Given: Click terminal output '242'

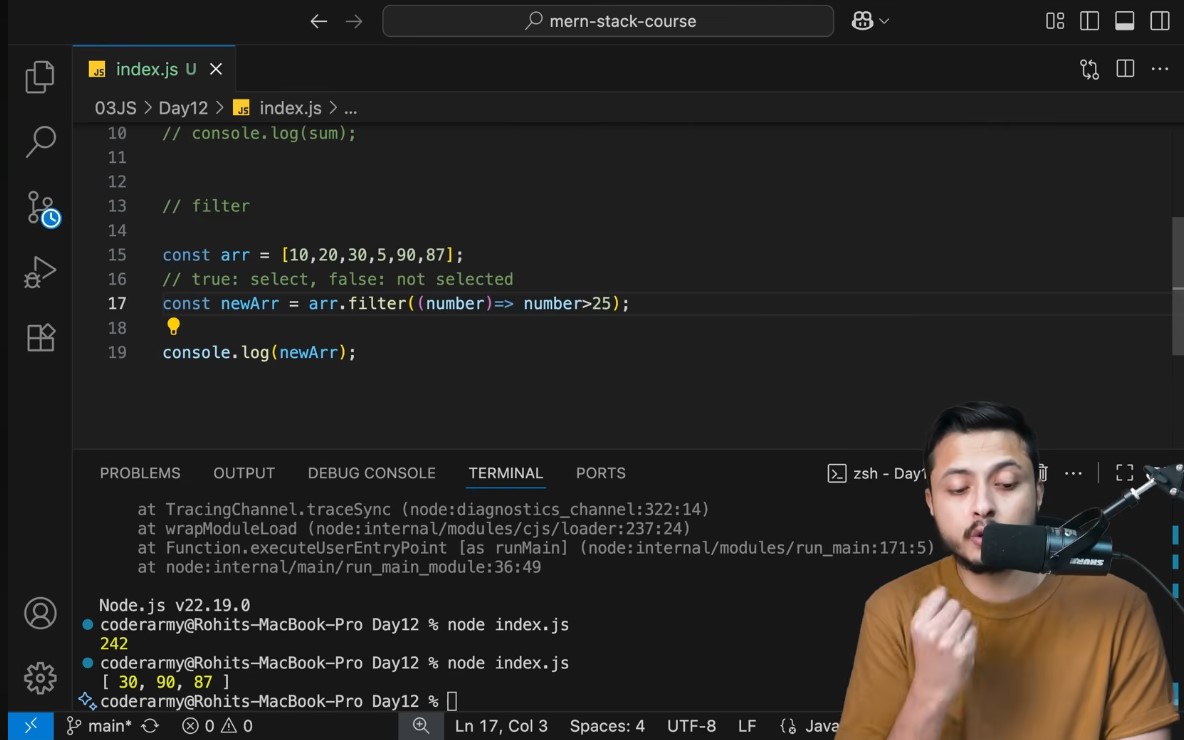Looking at the screenshot, I should 113,643.
